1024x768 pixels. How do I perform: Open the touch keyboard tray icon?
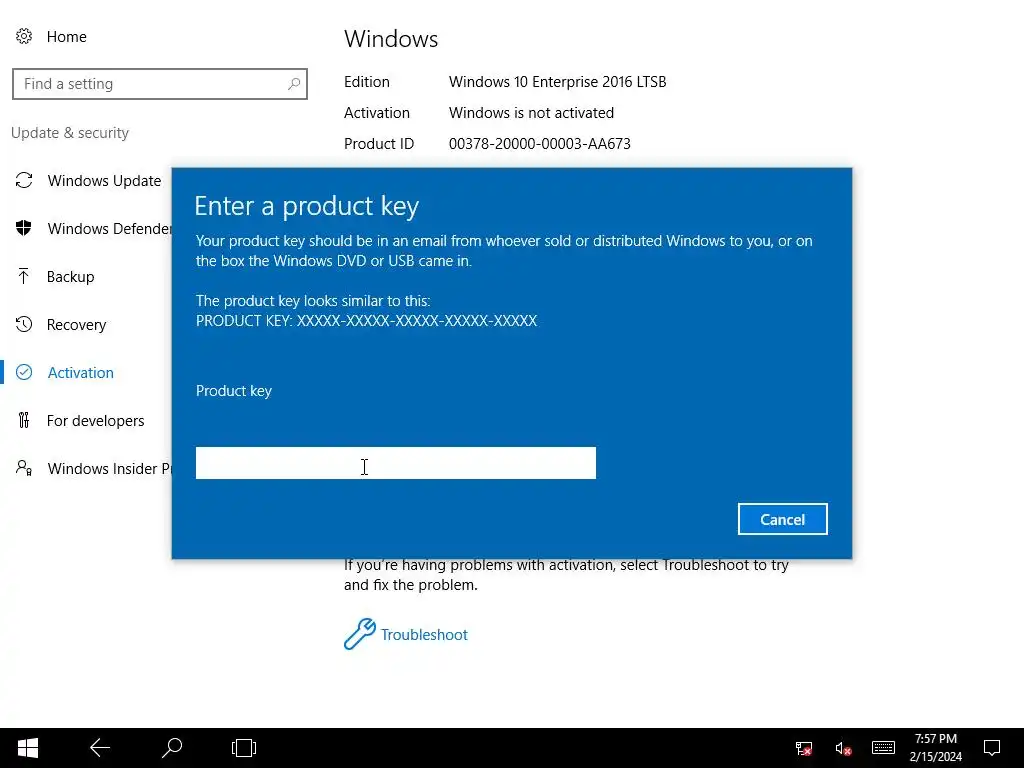[883, 748]
